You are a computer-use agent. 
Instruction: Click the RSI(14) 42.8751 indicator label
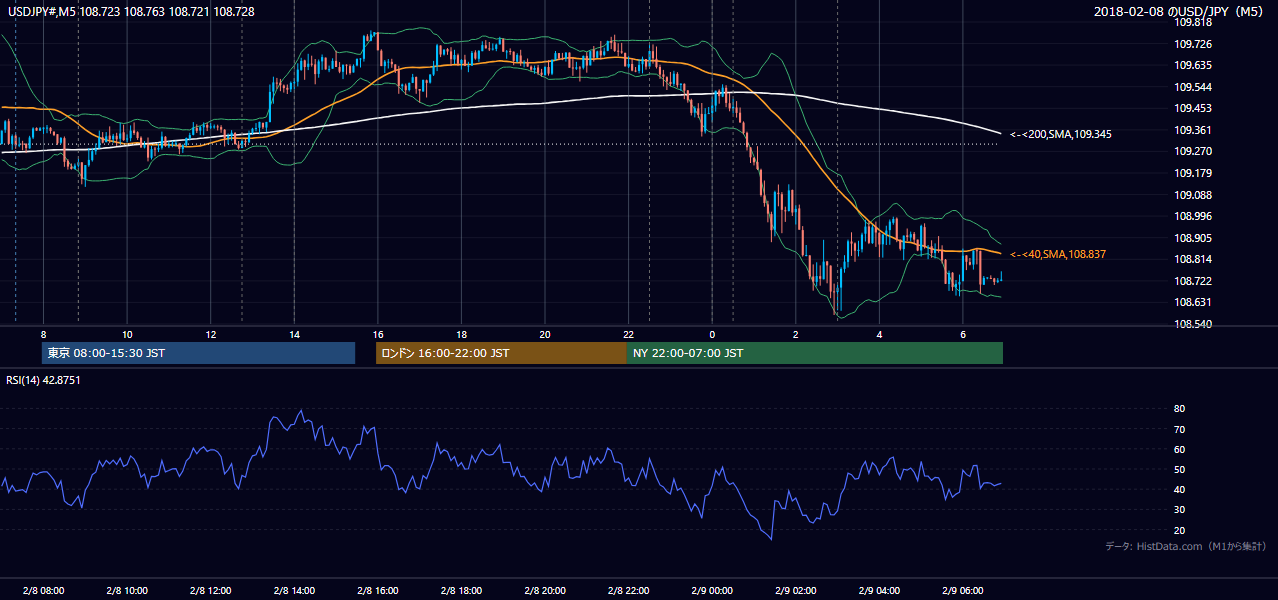43,380
